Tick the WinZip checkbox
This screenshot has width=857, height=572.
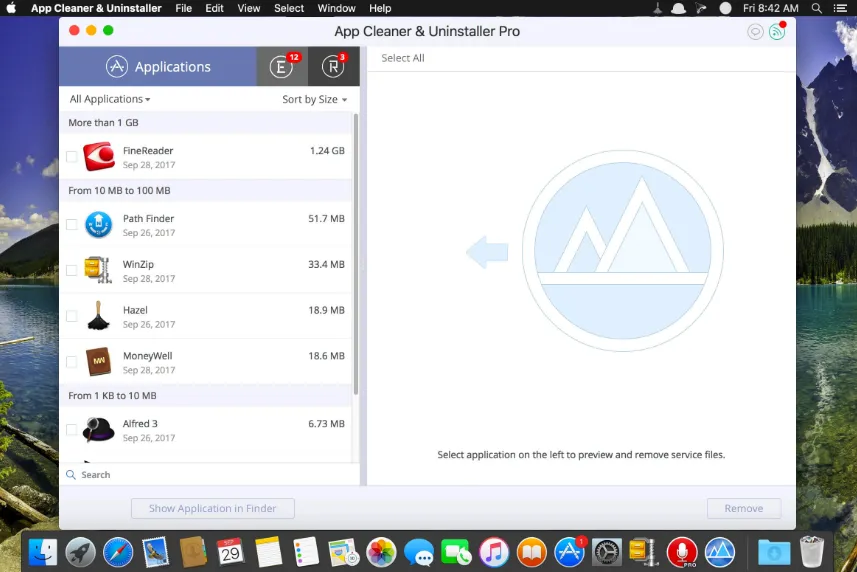pos(72,270)
